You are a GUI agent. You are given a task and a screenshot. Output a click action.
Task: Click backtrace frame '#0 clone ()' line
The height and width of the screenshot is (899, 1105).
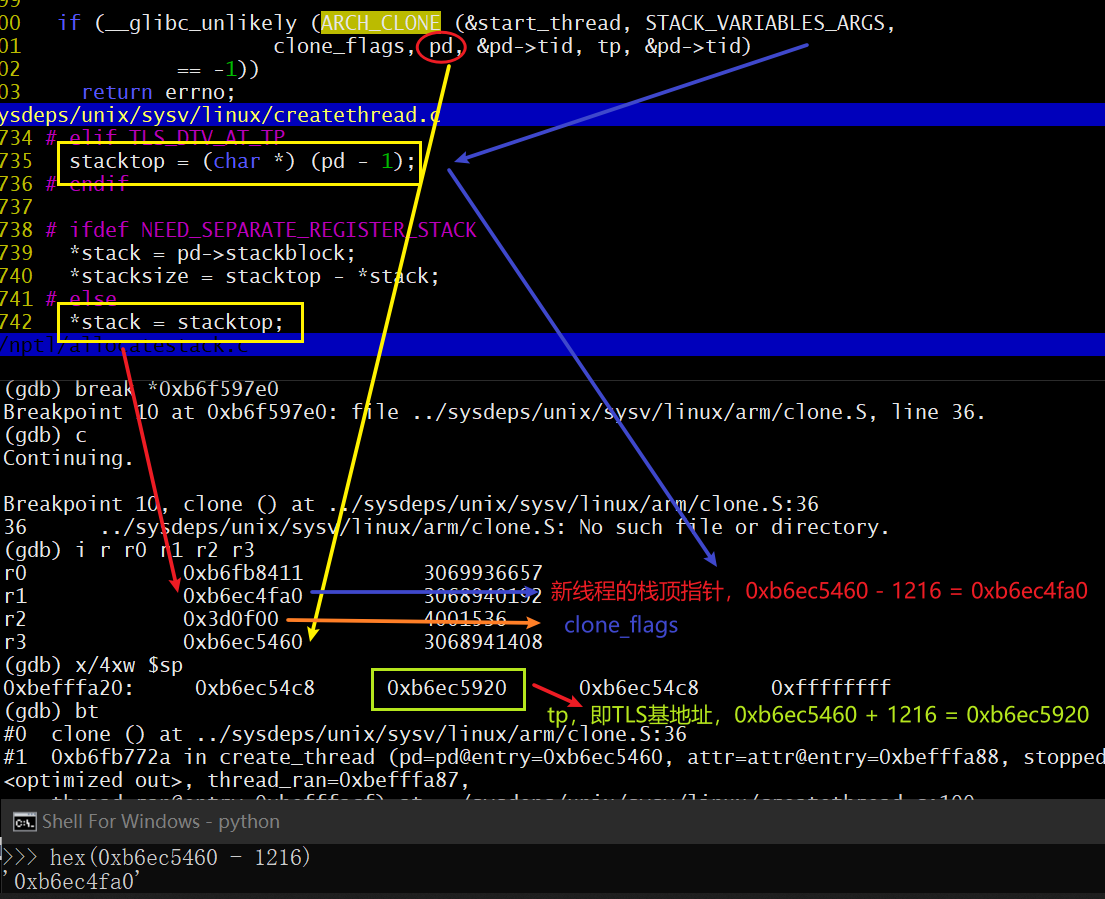345,734
